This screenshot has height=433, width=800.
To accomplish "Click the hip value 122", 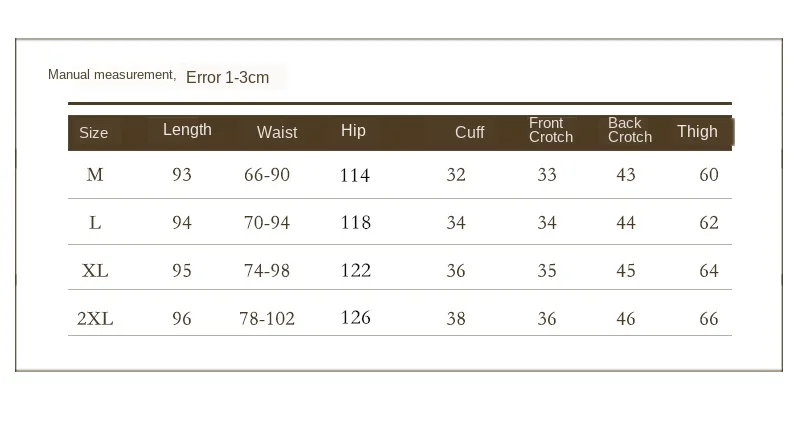I will click(x=356, y=270).
